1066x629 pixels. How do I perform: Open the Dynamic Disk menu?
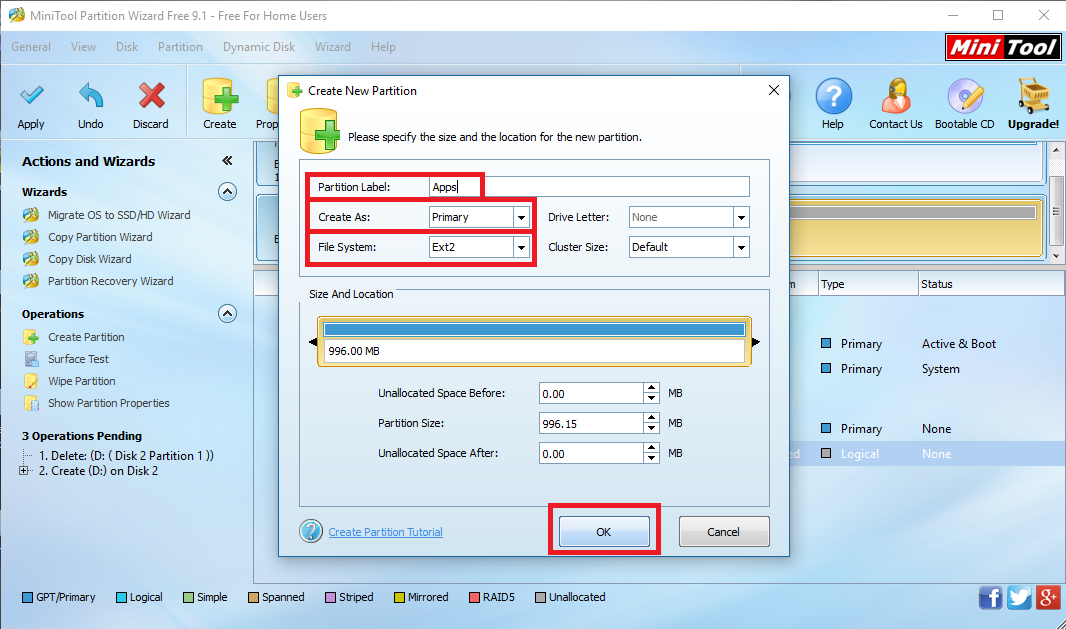coord(259,47)
